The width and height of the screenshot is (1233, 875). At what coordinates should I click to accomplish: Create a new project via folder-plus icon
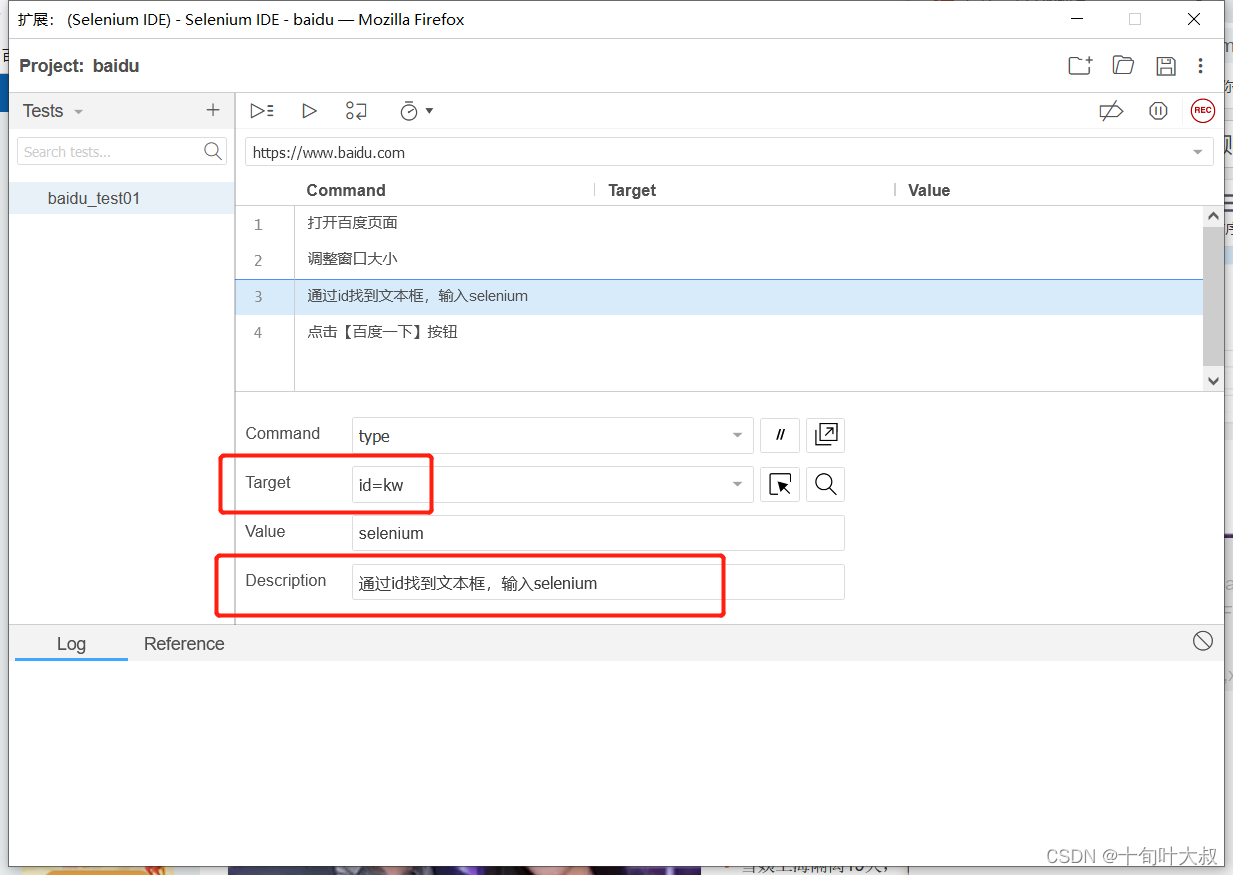coord(1080,66)
